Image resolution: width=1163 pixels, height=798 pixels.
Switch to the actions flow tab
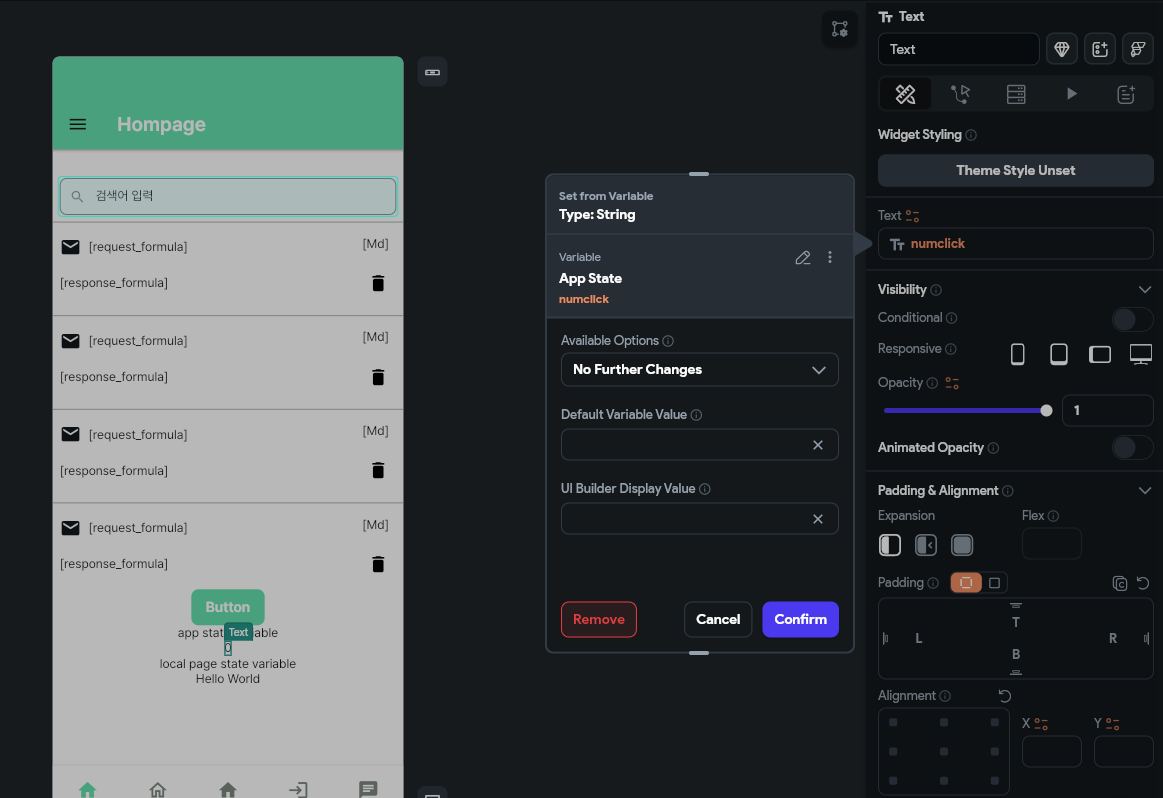pyautogui.click(x=961, y=94)
